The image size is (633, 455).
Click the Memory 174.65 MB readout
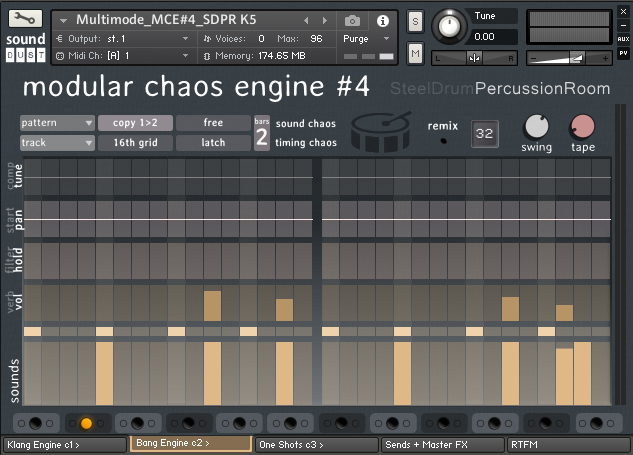[x=281, y=56]
